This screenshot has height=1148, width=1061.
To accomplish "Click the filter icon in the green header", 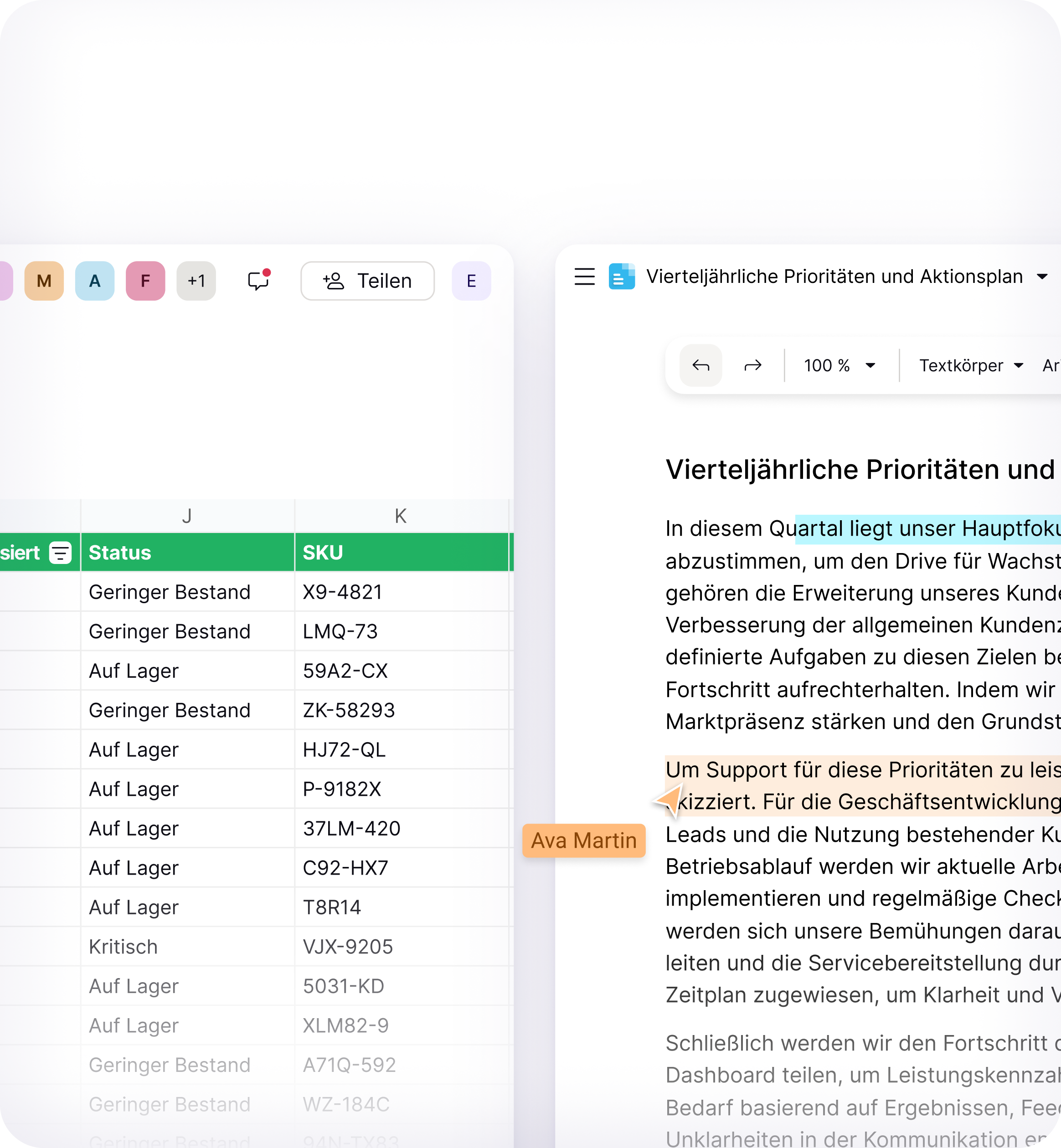I will [x=60, y=553].
